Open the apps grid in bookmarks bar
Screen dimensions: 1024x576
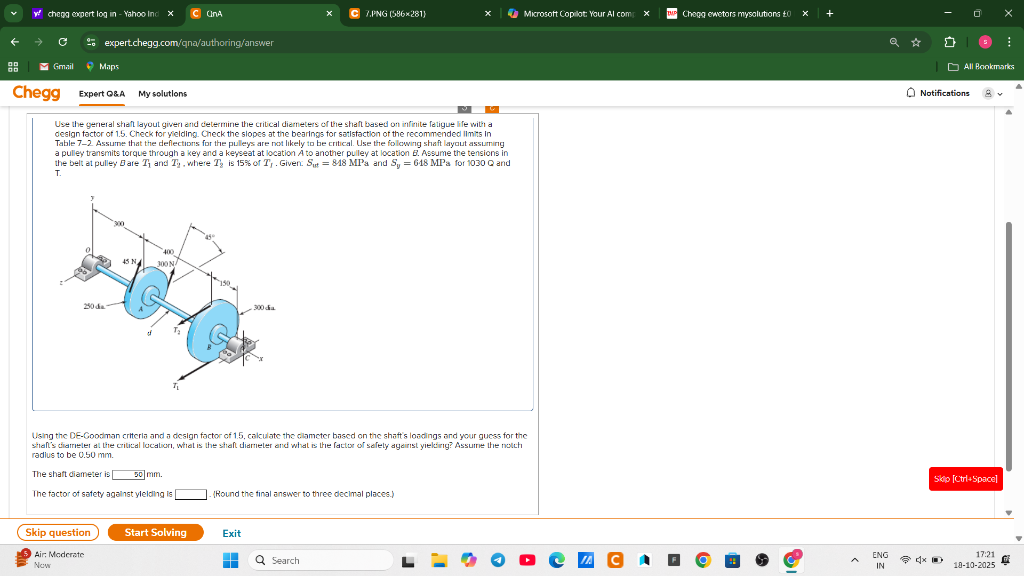(x=13, y=67)
